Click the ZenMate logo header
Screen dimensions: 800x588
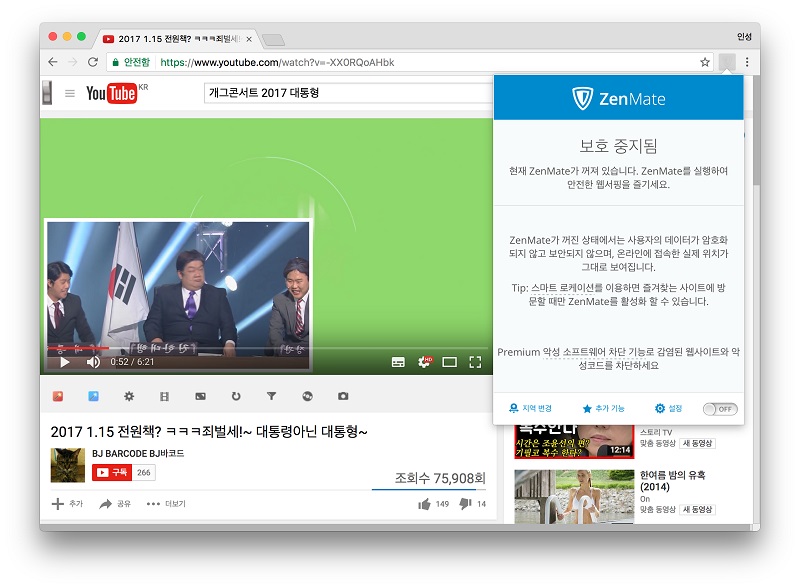[x=618, y=99]
